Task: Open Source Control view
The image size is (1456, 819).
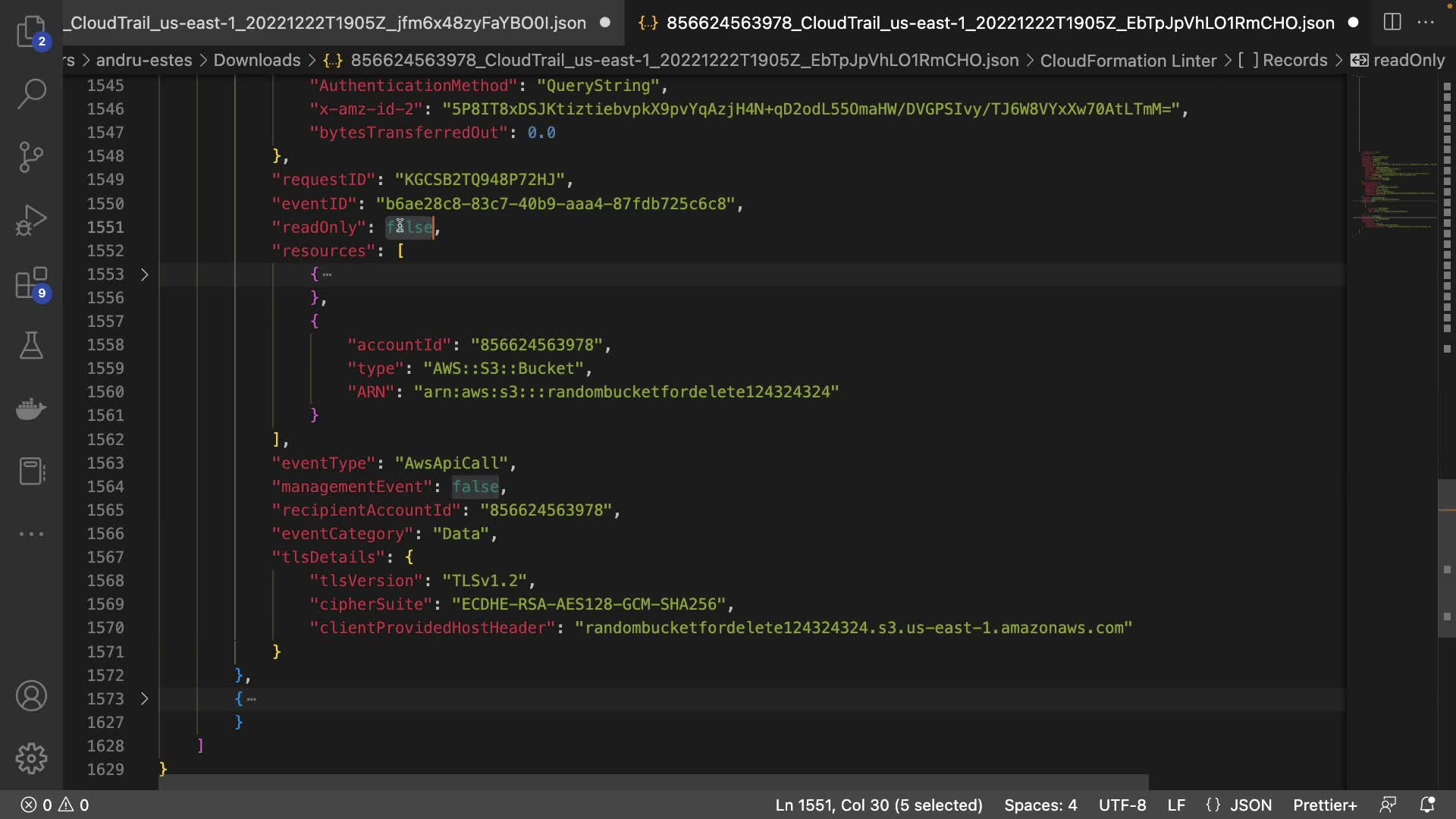Action: tap(31, 157)
